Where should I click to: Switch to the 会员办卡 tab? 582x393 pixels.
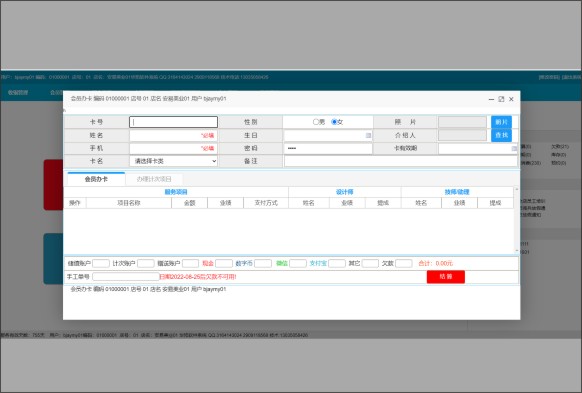point(96,179)
